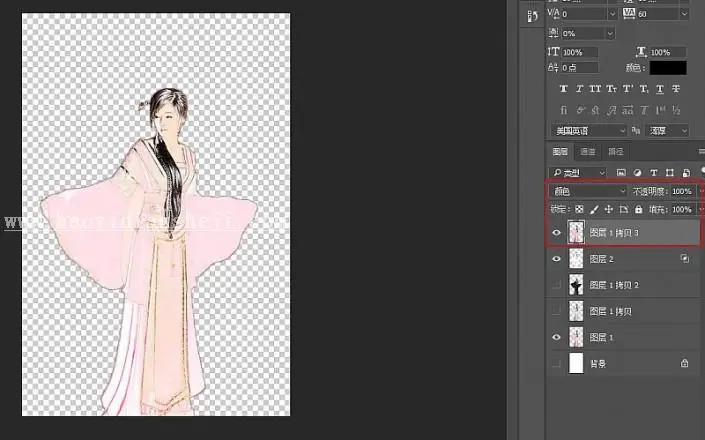
Task: Select layer named 图层 1
Action: click(x=601, y=337)
